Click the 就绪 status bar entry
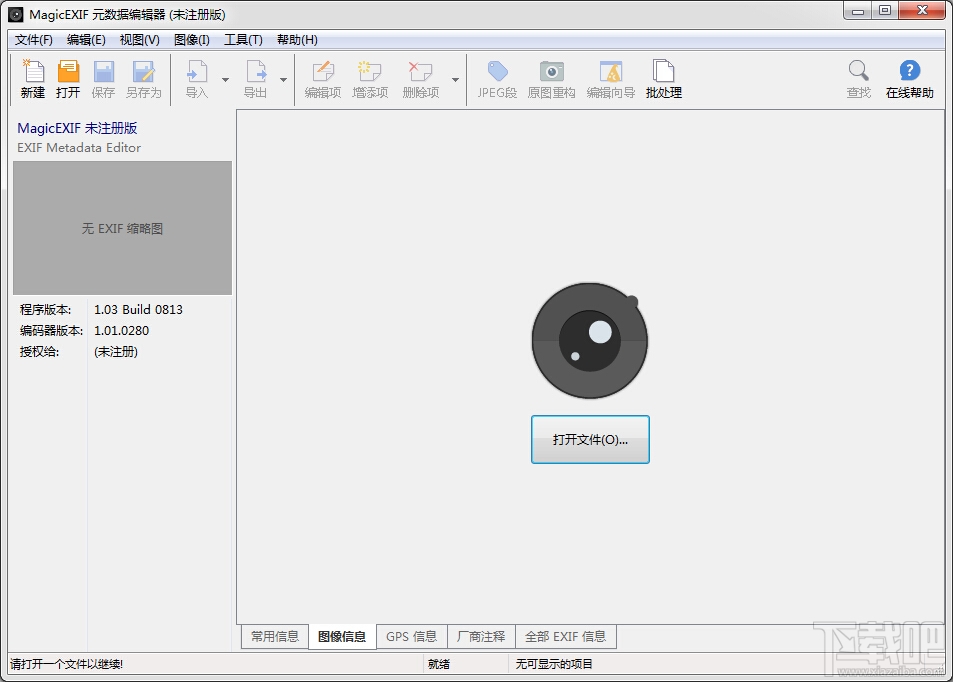 (439, 664)
